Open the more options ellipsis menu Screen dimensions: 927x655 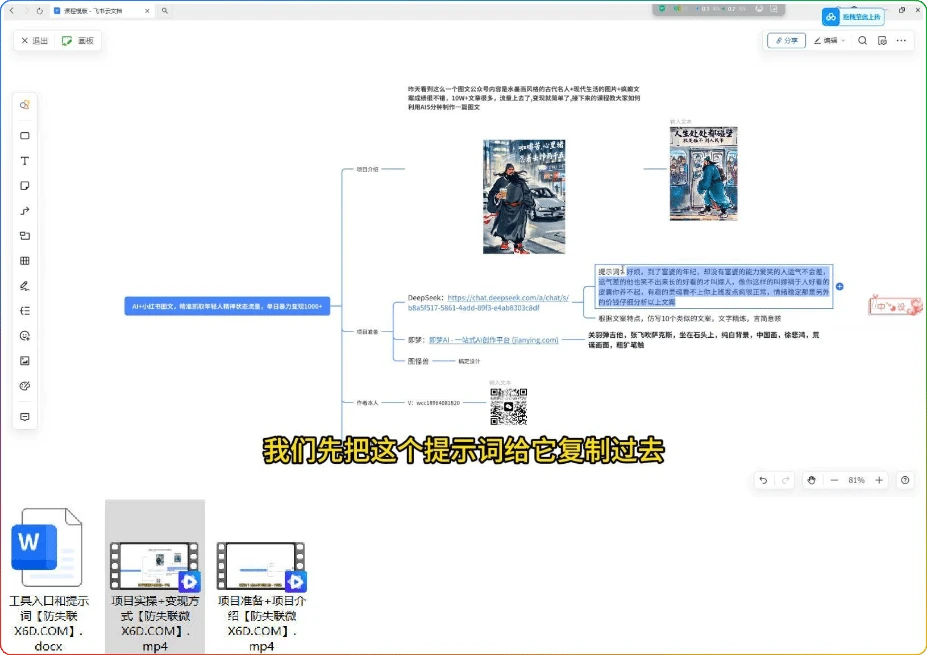pyautogui.click(x=901, y=41)
